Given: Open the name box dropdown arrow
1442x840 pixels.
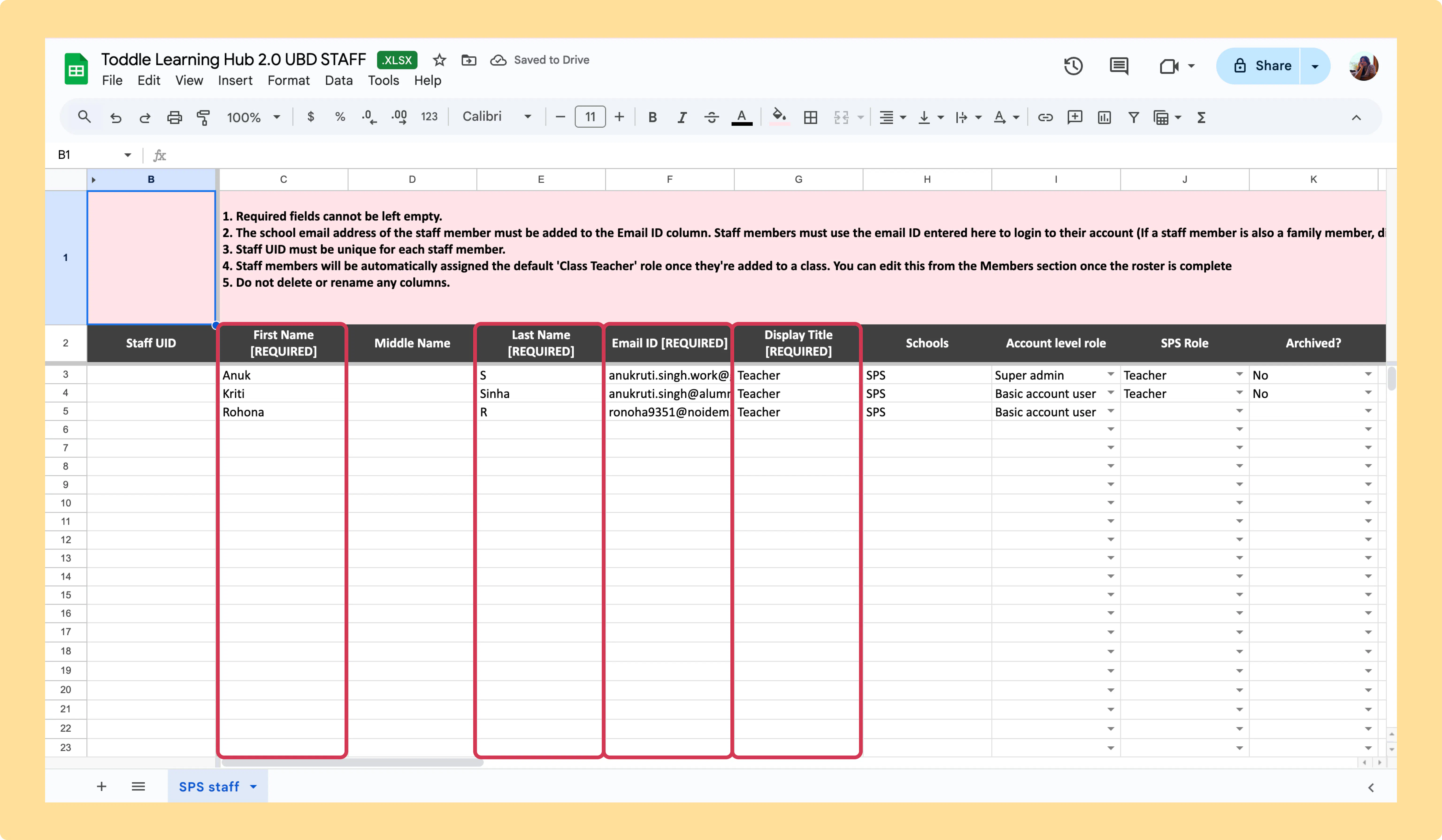Looking at the screenshot, I should [x=128, y=155].
